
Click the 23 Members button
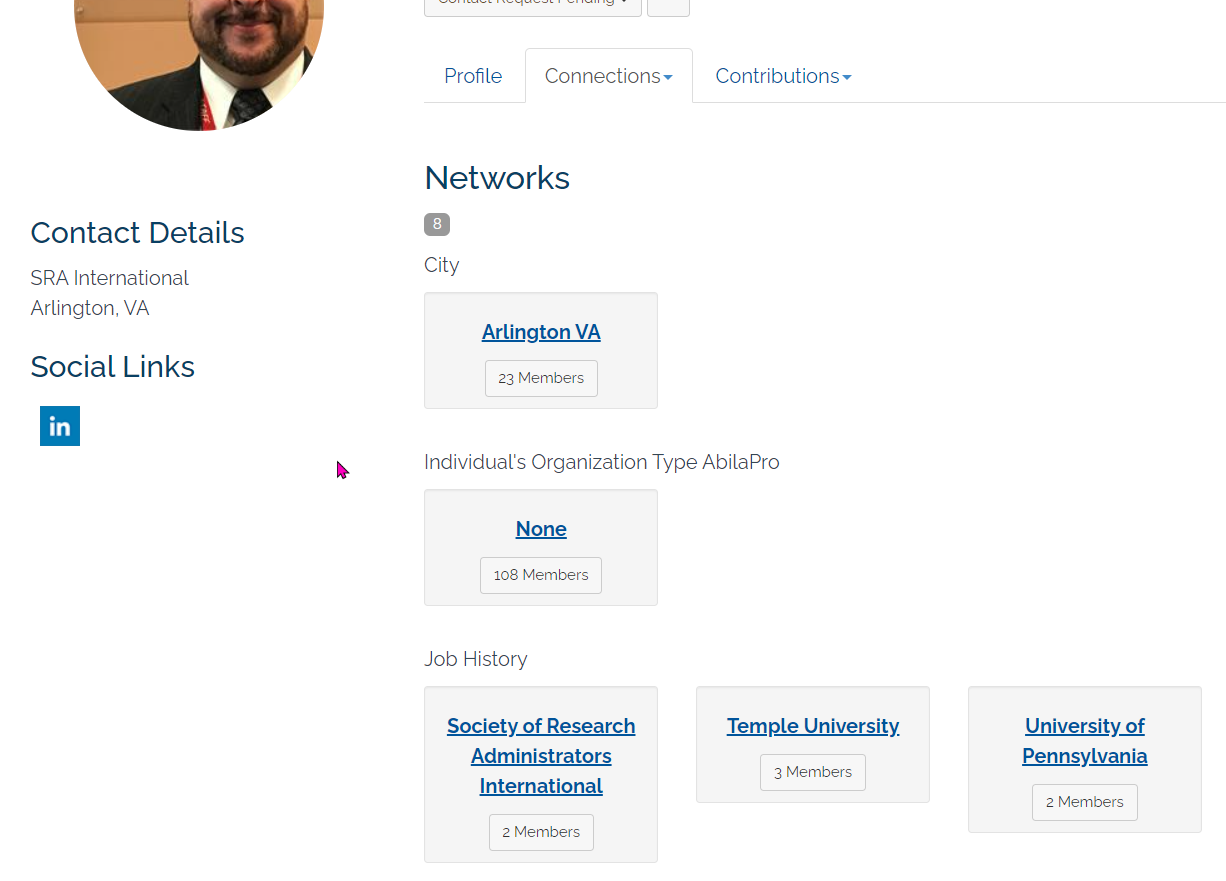541,378
